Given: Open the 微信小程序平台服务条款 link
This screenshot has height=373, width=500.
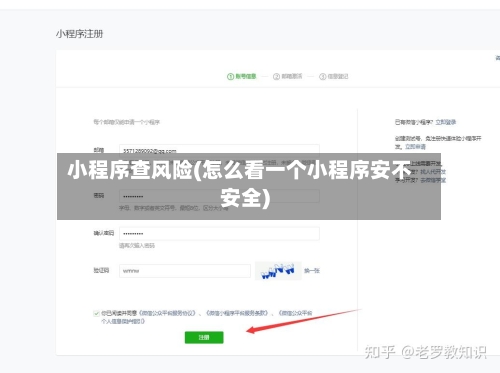Looking at the screenshot, I should pos(237,313).
